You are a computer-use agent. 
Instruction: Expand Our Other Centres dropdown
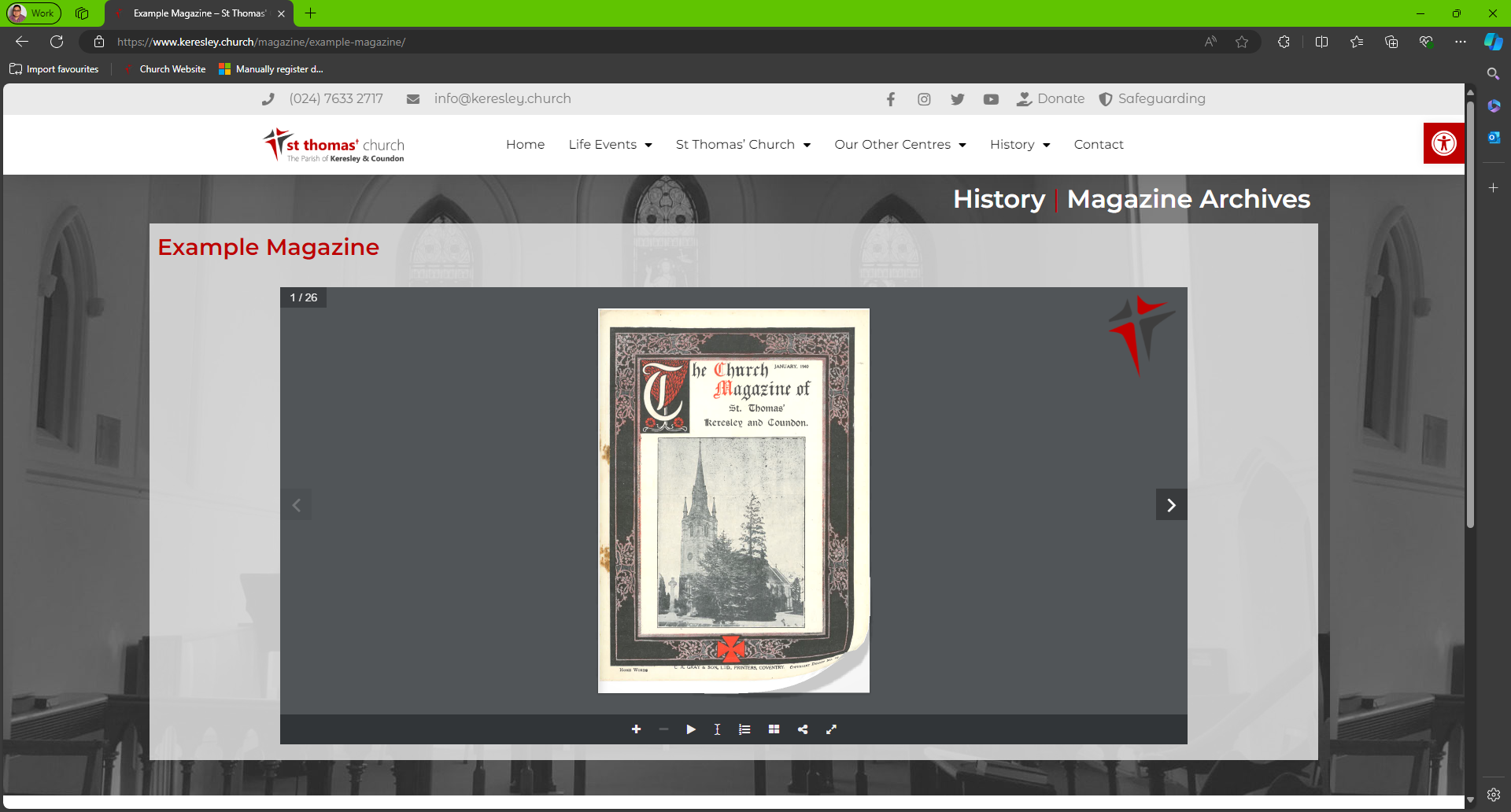[900, 145]
